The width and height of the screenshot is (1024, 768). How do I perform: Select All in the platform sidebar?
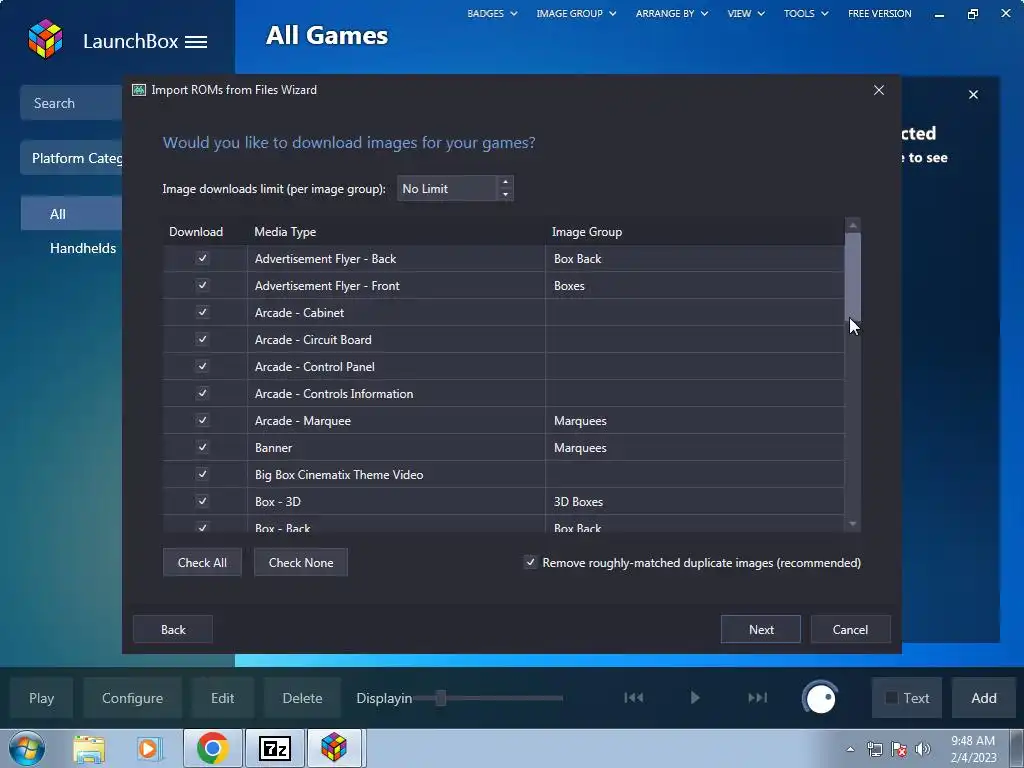pyautogui.click(x=72, y=214)
